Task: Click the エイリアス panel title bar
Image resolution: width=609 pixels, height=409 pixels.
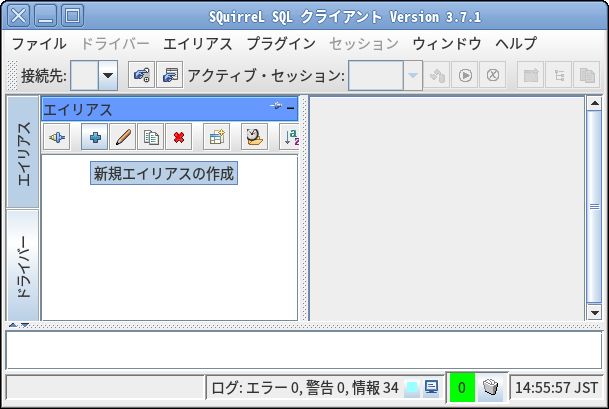Action: [x=170, y=109]
